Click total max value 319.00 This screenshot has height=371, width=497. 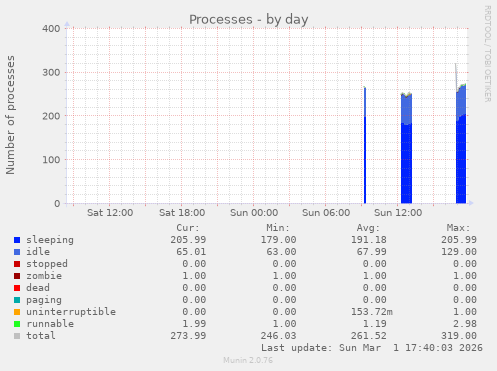click(x=459, y=336)
